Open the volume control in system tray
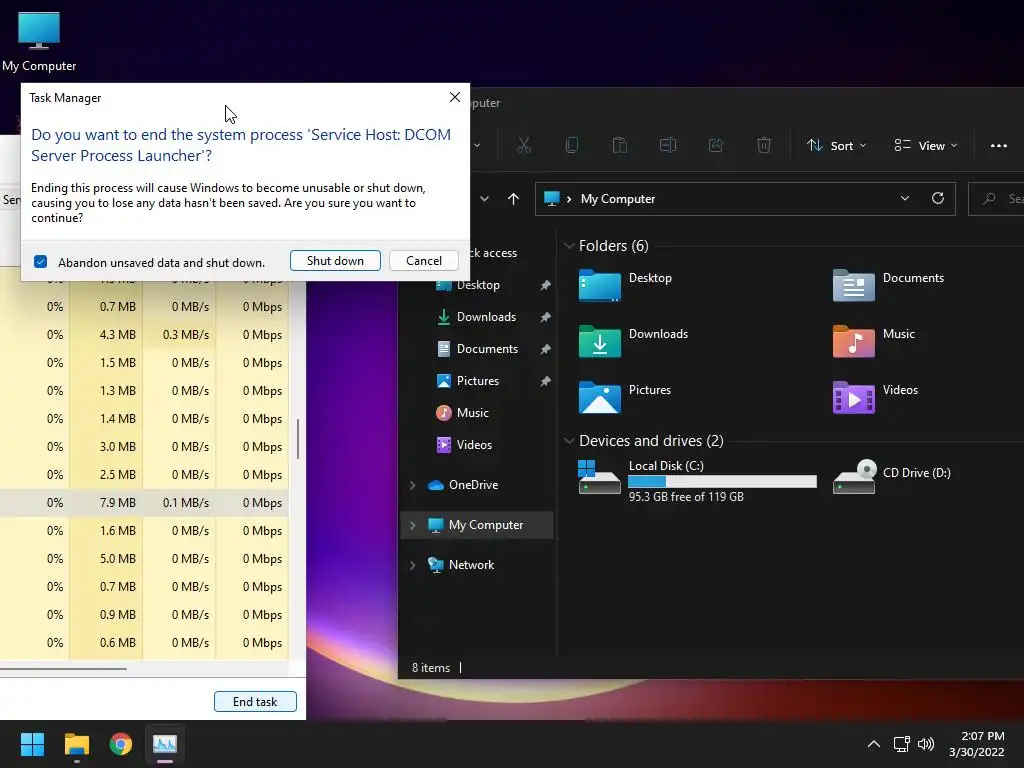 926,744
